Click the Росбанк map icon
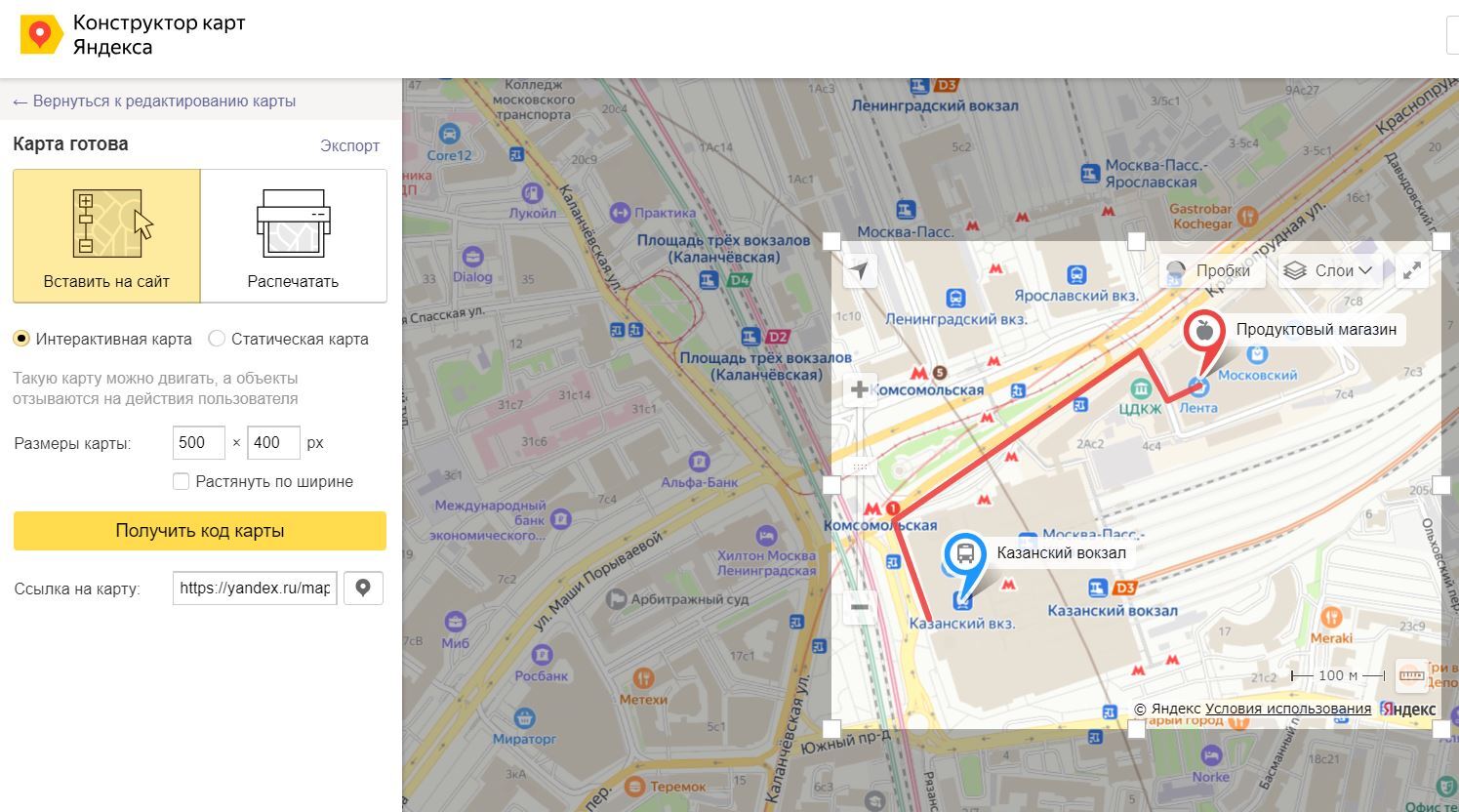Screen dimensions: 1459x812 tap(541, 654)
